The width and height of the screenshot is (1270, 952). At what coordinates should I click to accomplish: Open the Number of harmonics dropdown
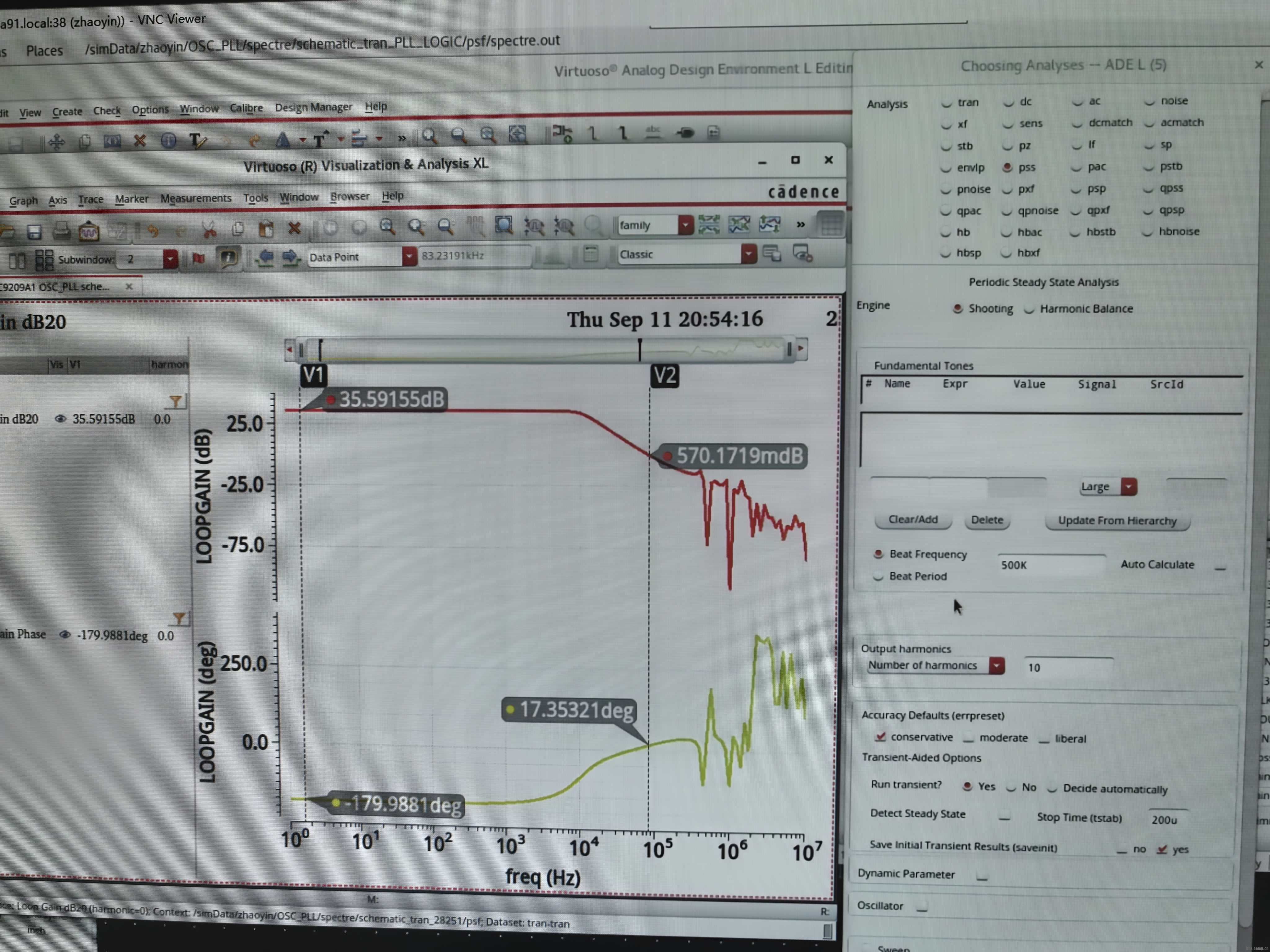[x=997, y=666]
